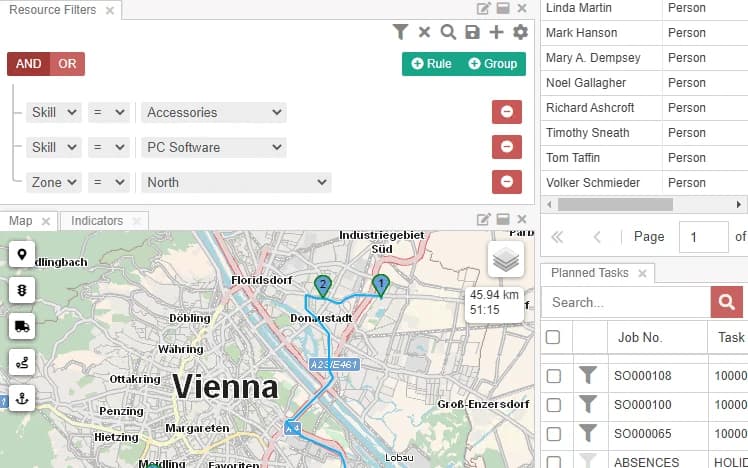
Task: Open the Accessories value dropdown
Action: (214, 113)
